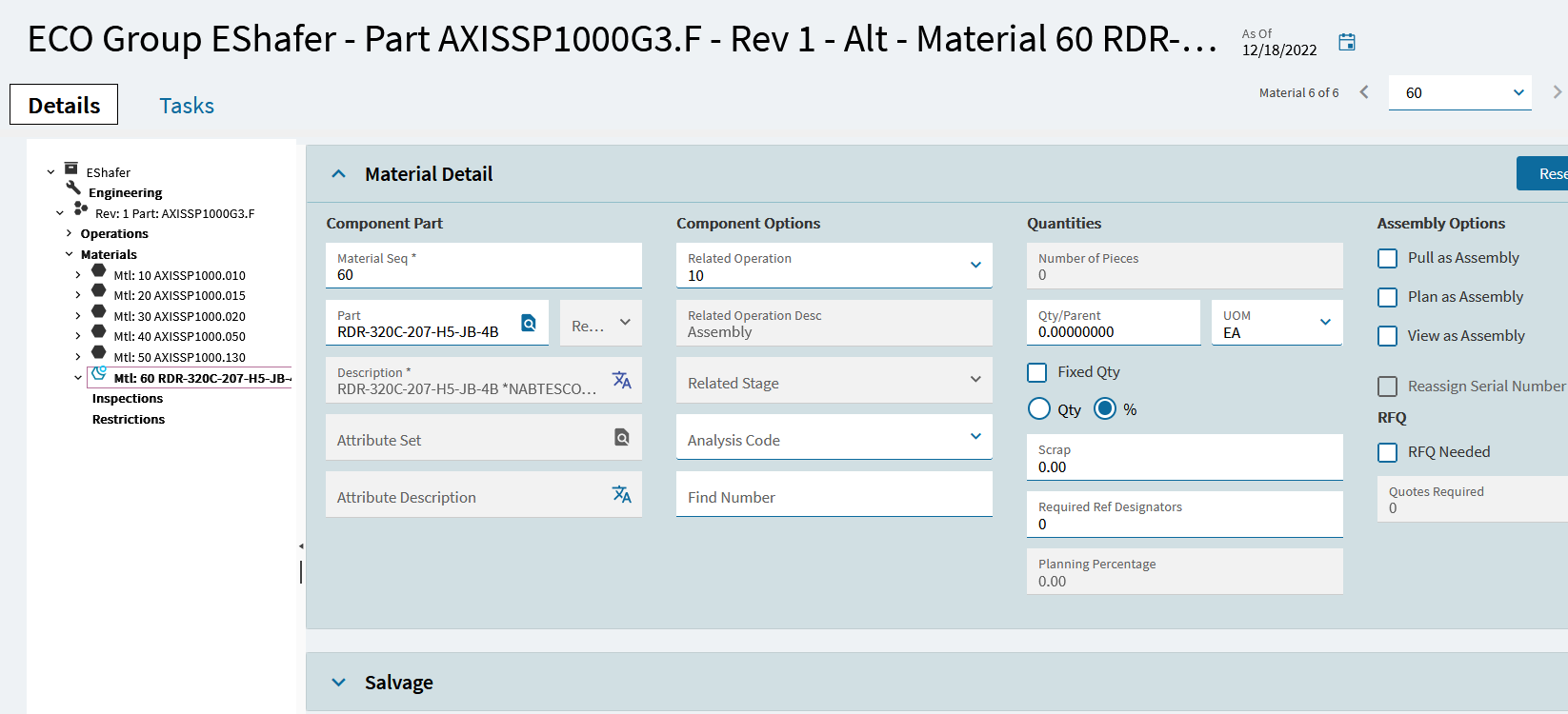Image resolution: width=1568 pixels, height=714 pixels.
Task: Enable the Pull as Assembly checkbox
Action: tap(1388, 258)
